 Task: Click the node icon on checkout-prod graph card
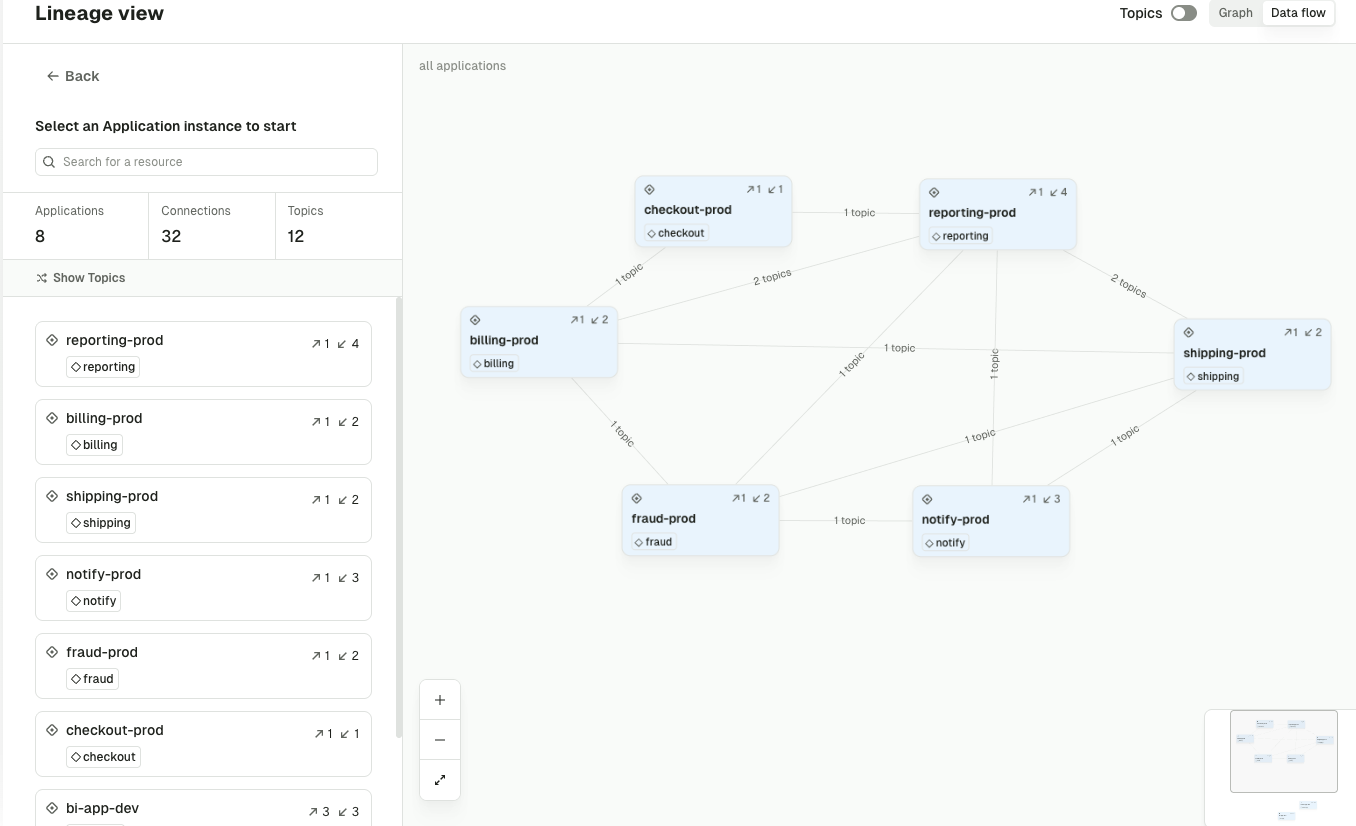point(649,189)
